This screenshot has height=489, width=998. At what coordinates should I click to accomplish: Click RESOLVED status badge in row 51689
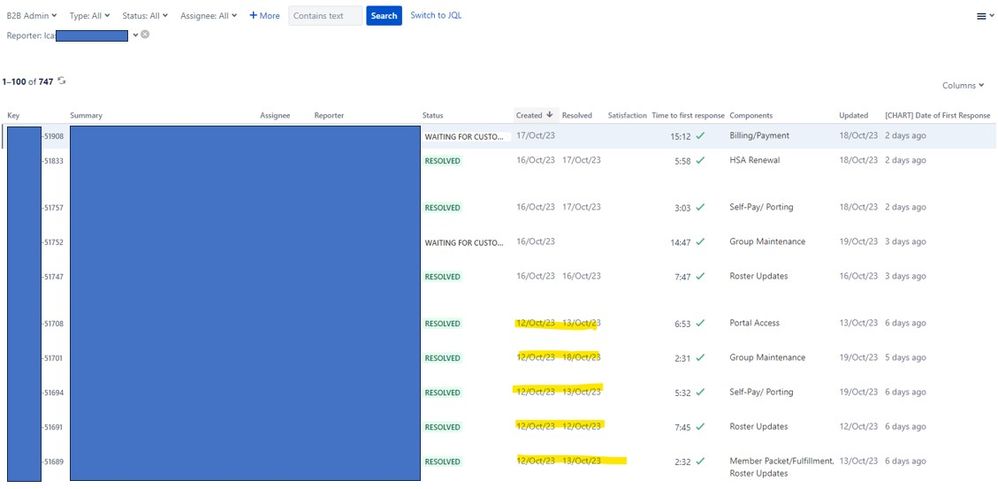tap(442, 462)
